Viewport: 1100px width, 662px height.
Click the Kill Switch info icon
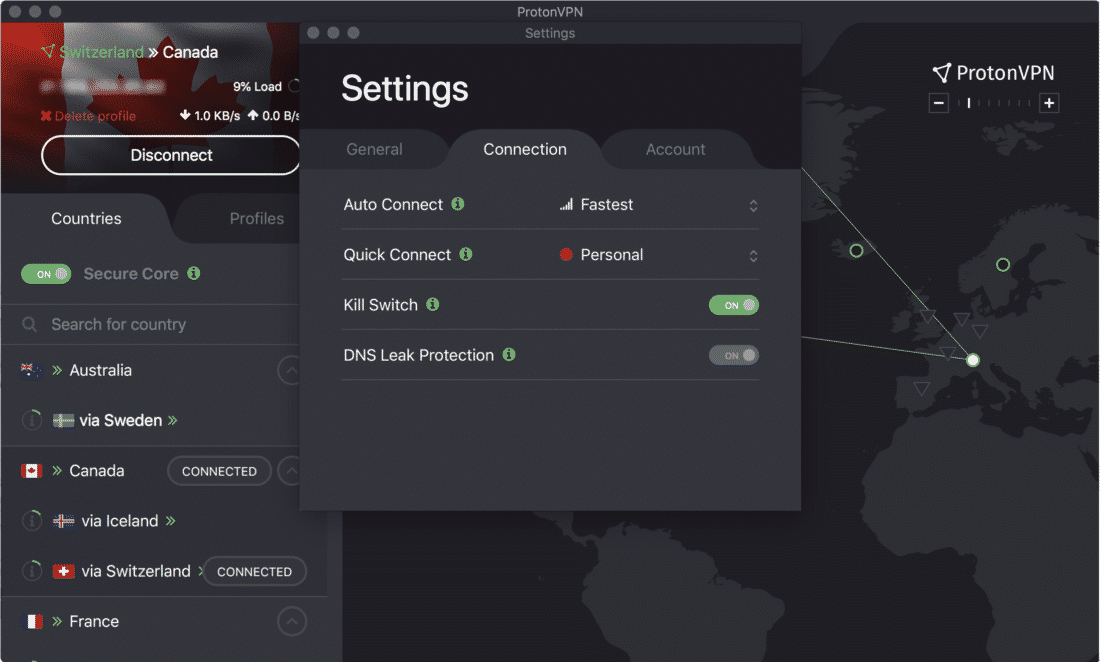(433, 304)
